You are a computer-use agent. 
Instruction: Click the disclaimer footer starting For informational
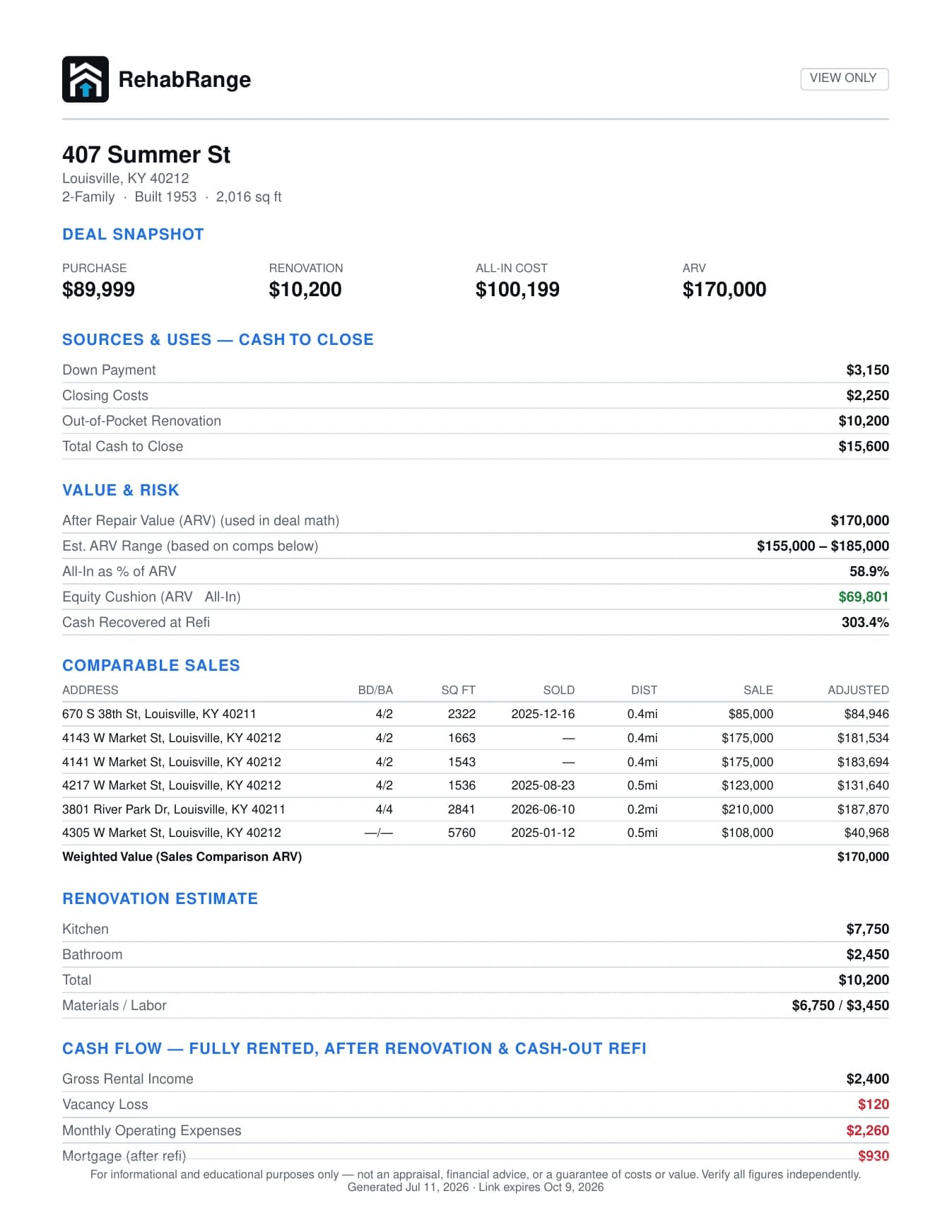tap(476, 1174)
